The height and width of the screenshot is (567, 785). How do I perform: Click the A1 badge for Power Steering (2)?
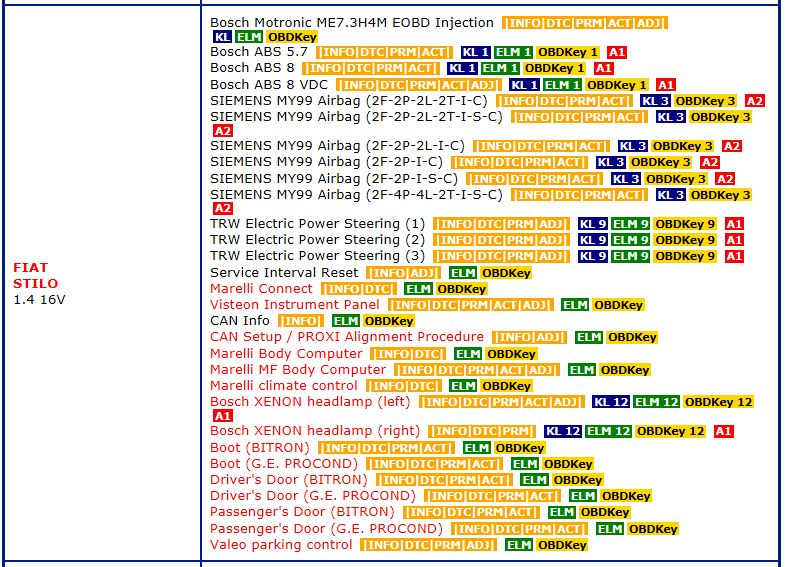click(734, 240)
